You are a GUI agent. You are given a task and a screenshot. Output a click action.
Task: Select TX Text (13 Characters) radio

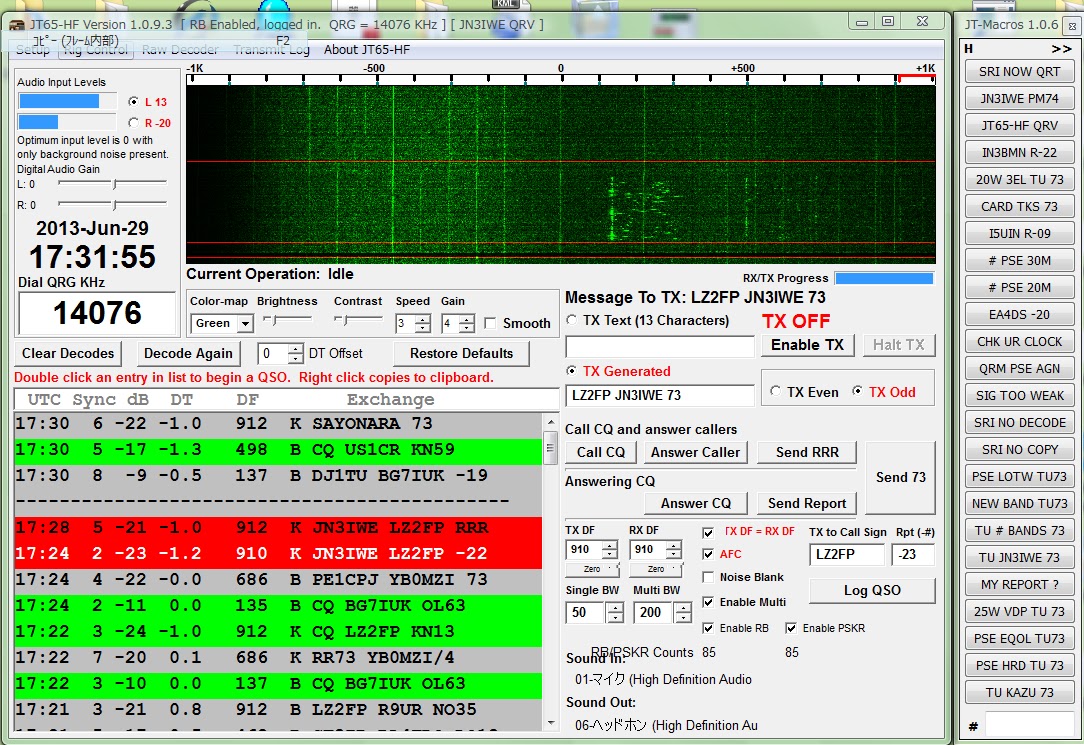[572, 320]
